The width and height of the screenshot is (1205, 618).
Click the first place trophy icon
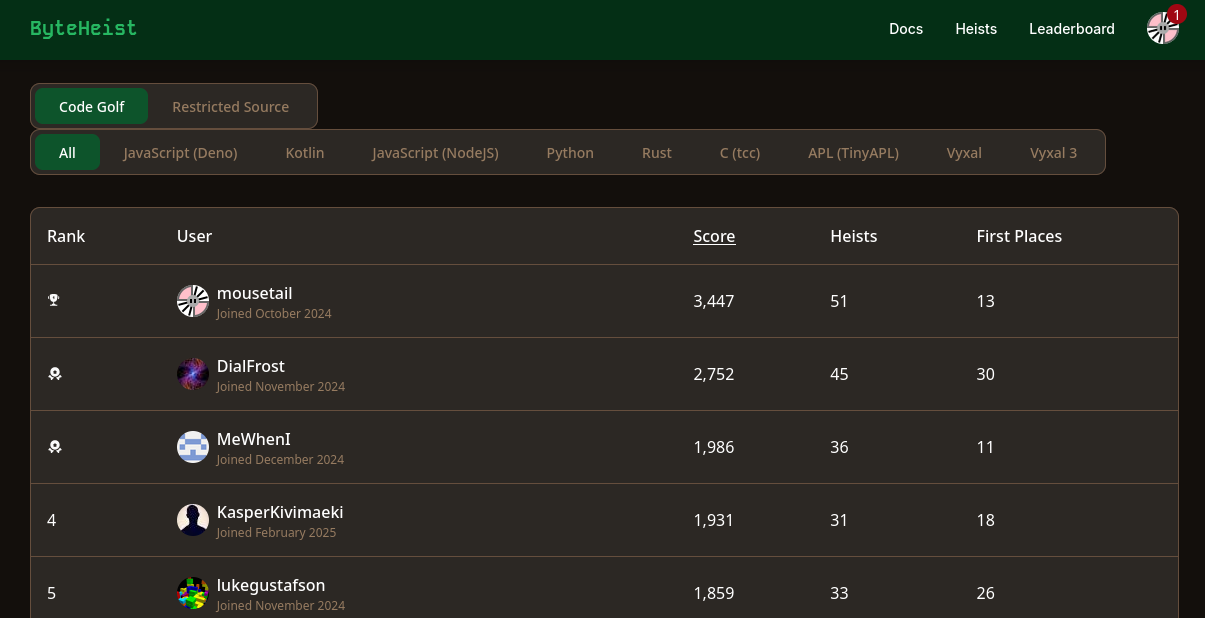point(54,301)
